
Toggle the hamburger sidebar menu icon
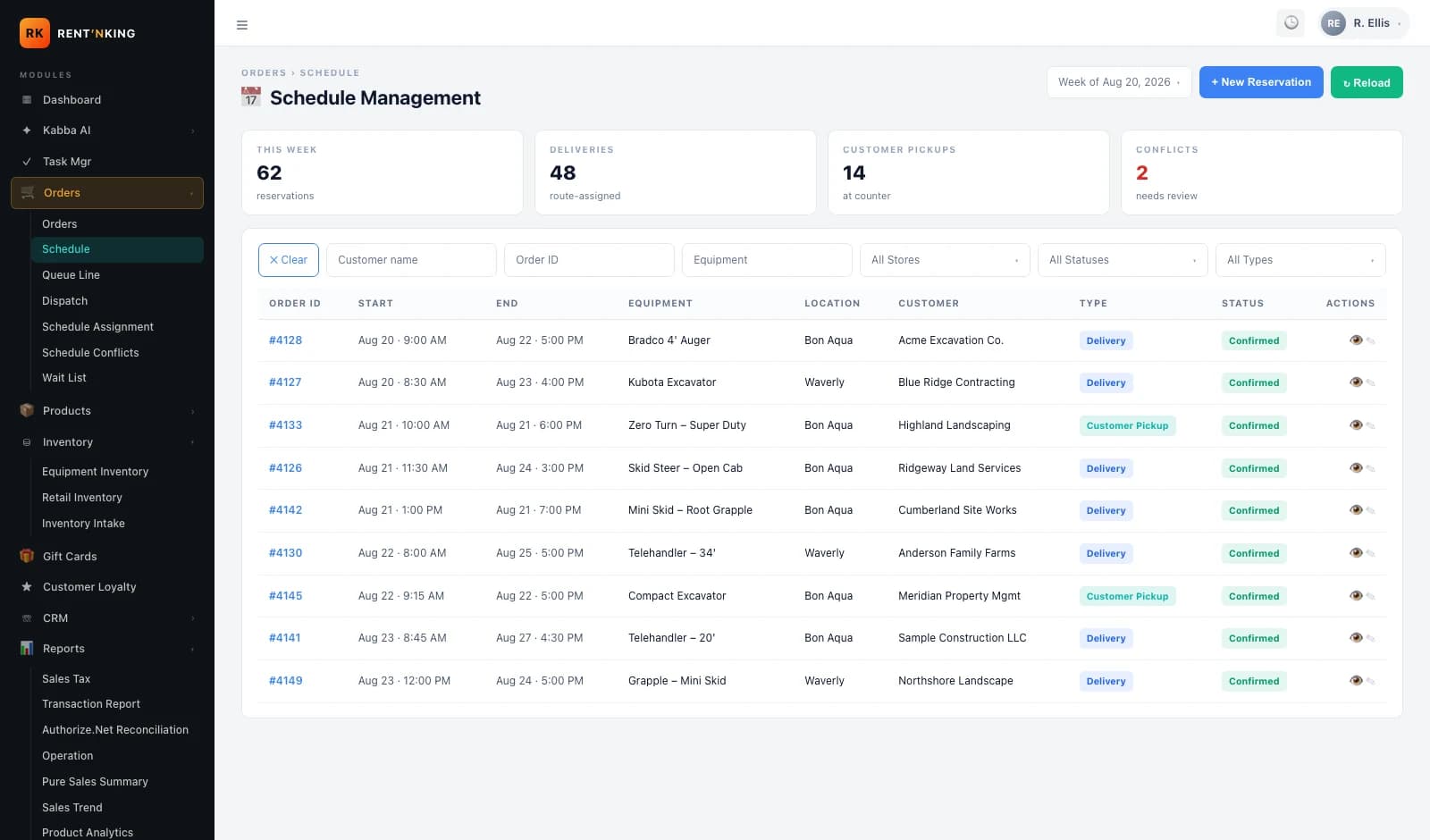241,25
